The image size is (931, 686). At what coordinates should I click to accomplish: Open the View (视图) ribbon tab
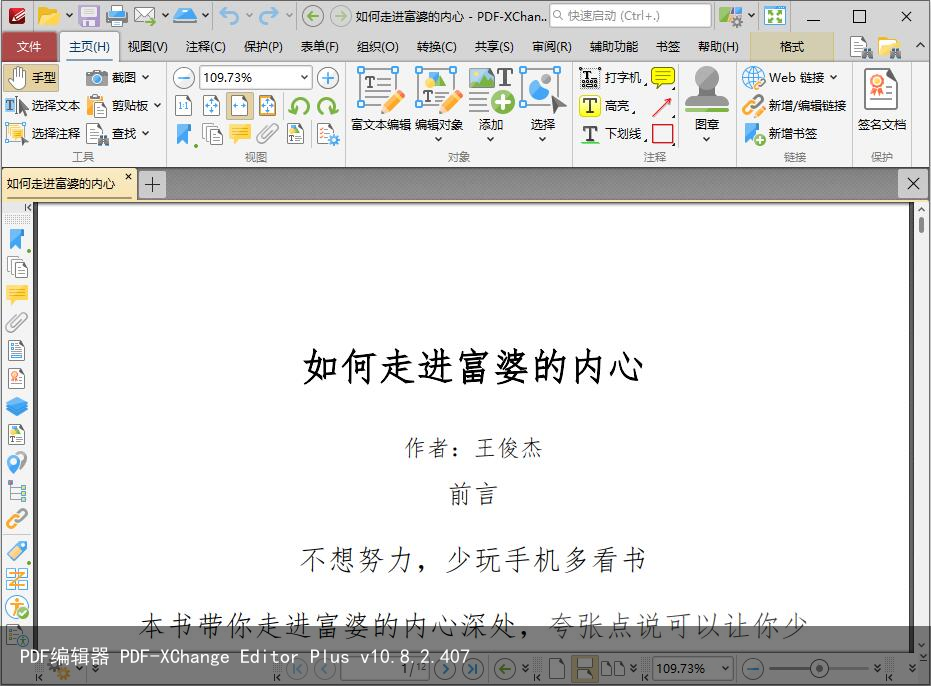tap(147, 47)
